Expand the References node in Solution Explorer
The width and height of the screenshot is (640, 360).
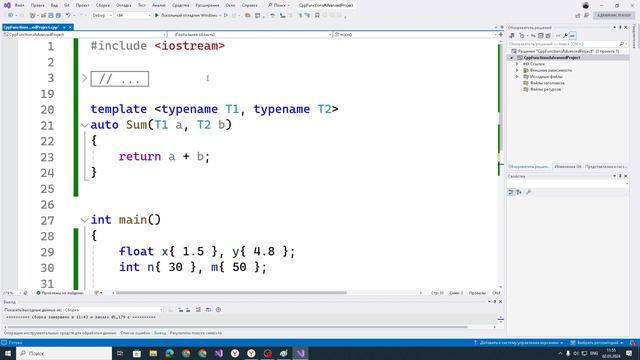(517, 64)
